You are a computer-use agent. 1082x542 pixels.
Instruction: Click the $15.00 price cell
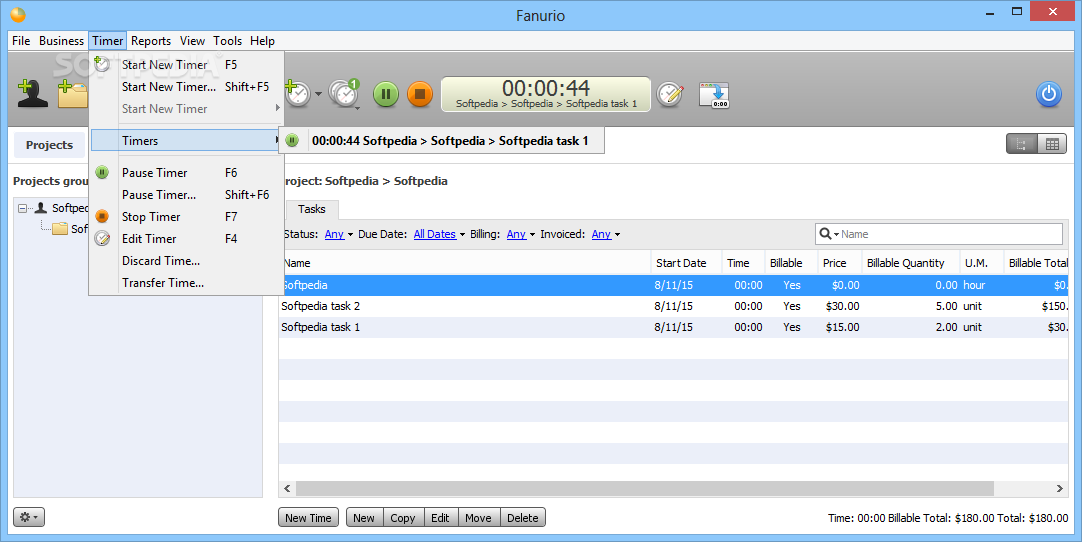[842, 327]
